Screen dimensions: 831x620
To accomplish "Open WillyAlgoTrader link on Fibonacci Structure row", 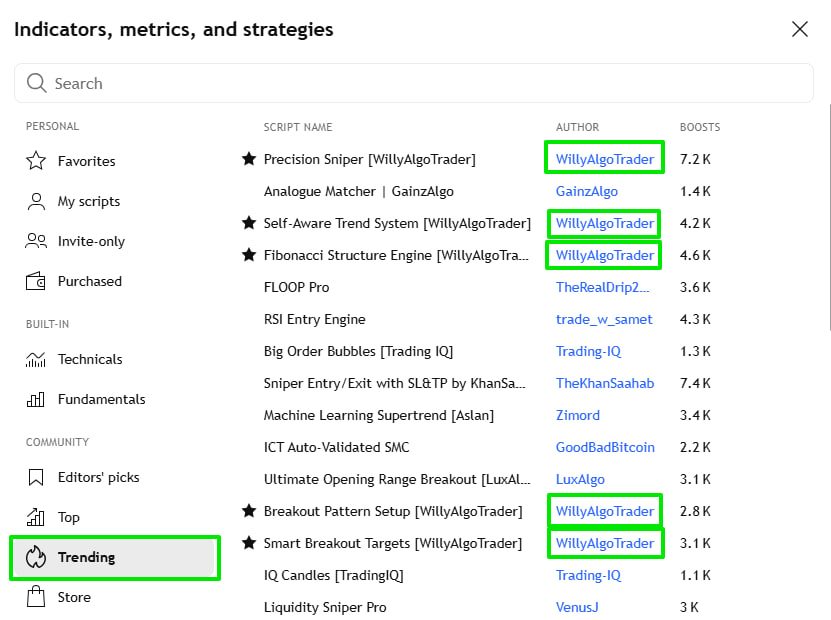I will (605, 255).
